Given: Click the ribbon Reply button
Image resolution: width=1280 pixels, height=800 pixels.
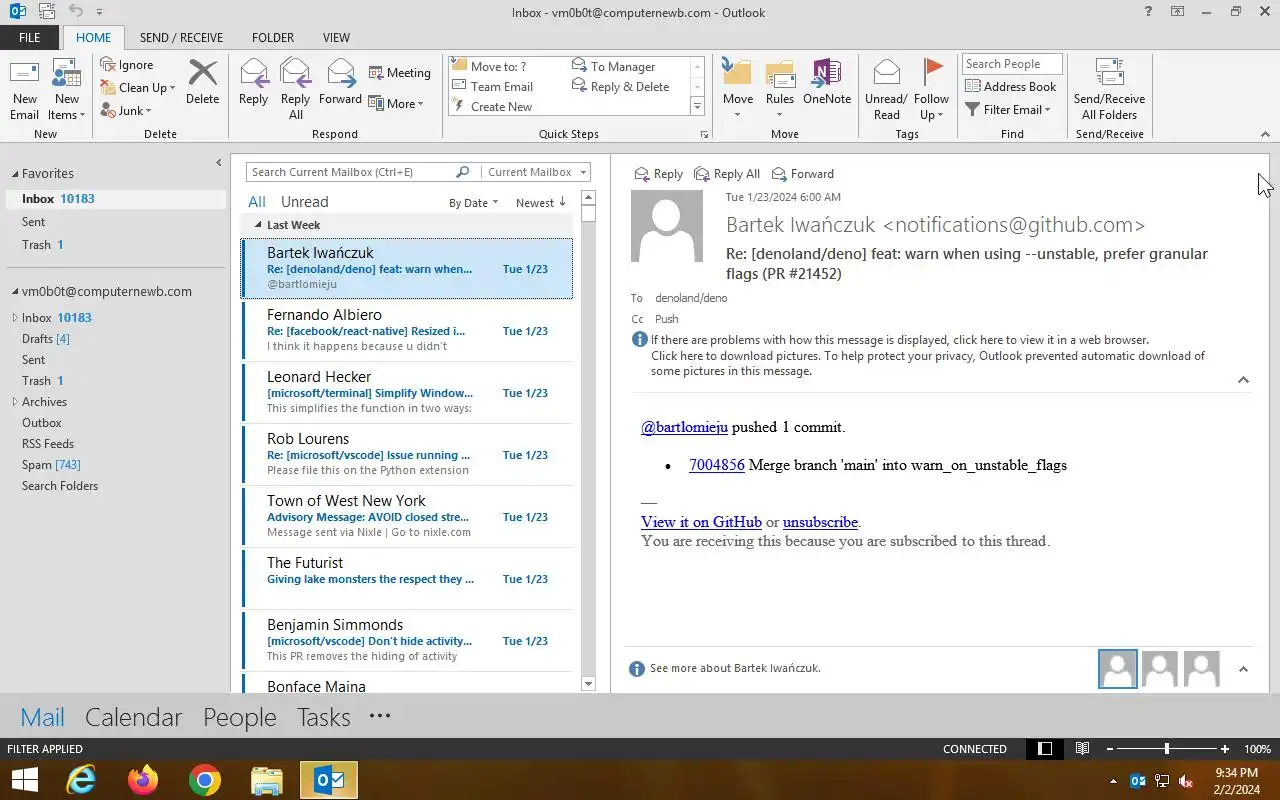Looking at the screenshot, I should click(x=253, y=82).
